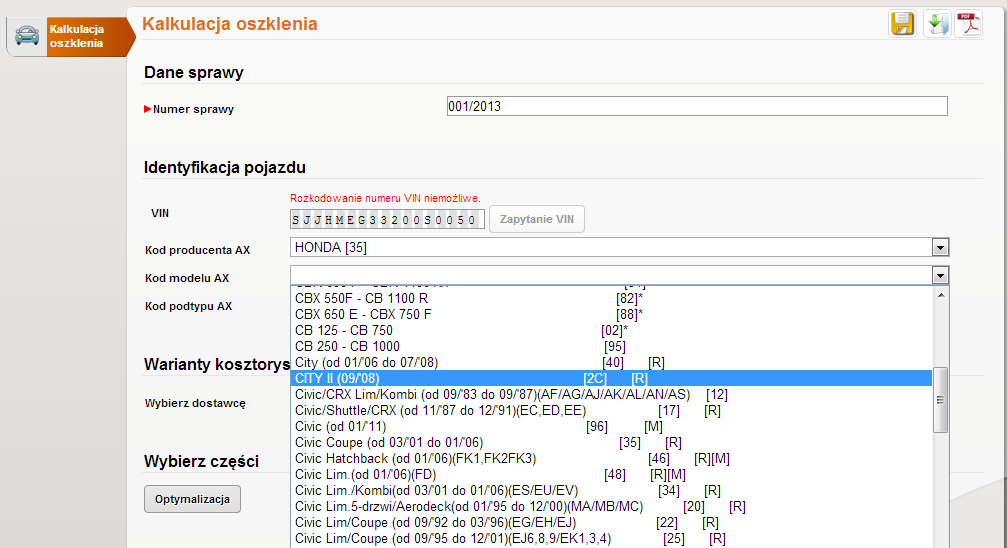Pick Civic (od 01/'11) [96] entry

[611, 427]
